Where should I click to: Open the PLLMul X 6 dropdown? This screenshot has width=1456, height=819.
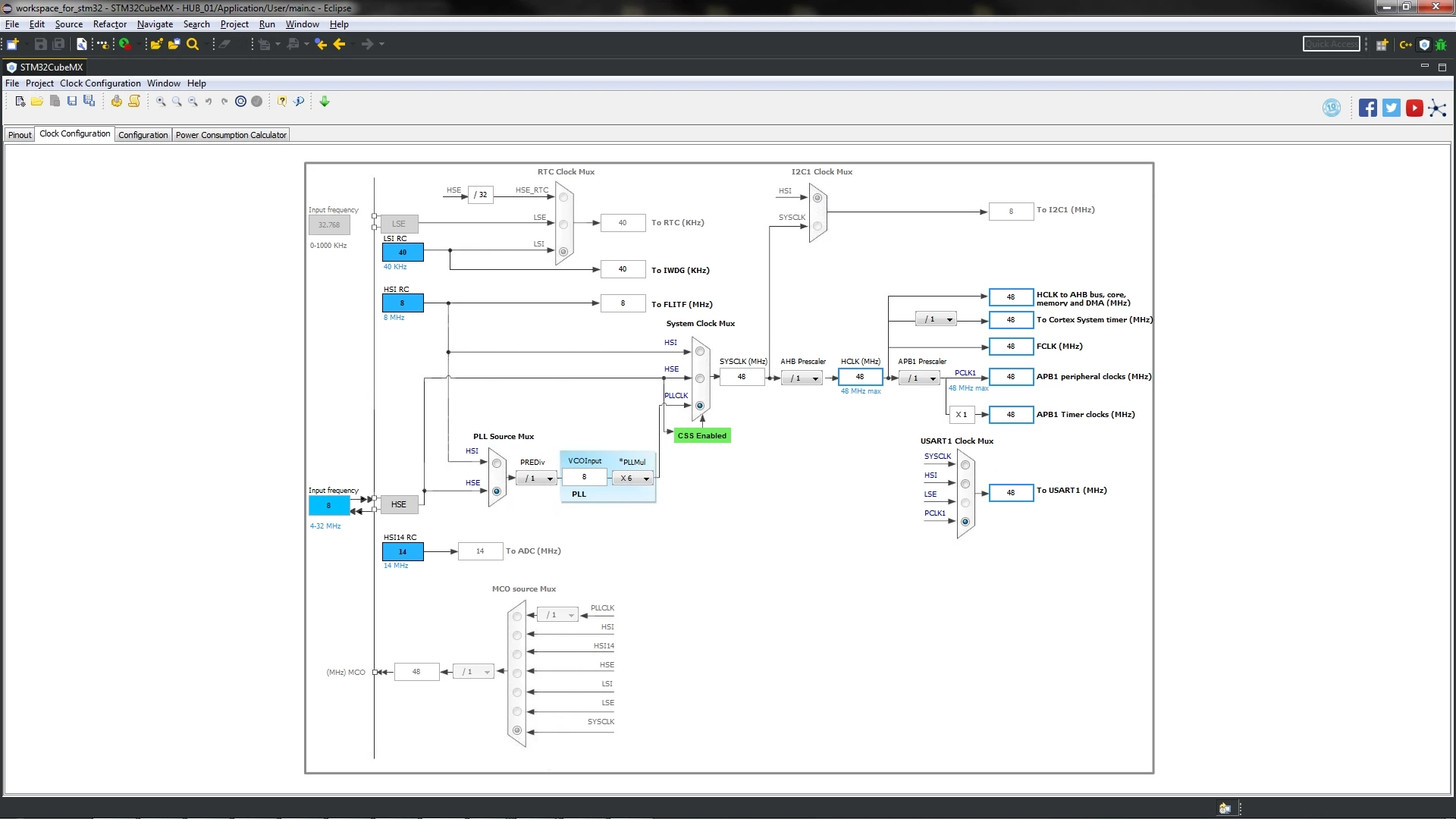point(633,479)
